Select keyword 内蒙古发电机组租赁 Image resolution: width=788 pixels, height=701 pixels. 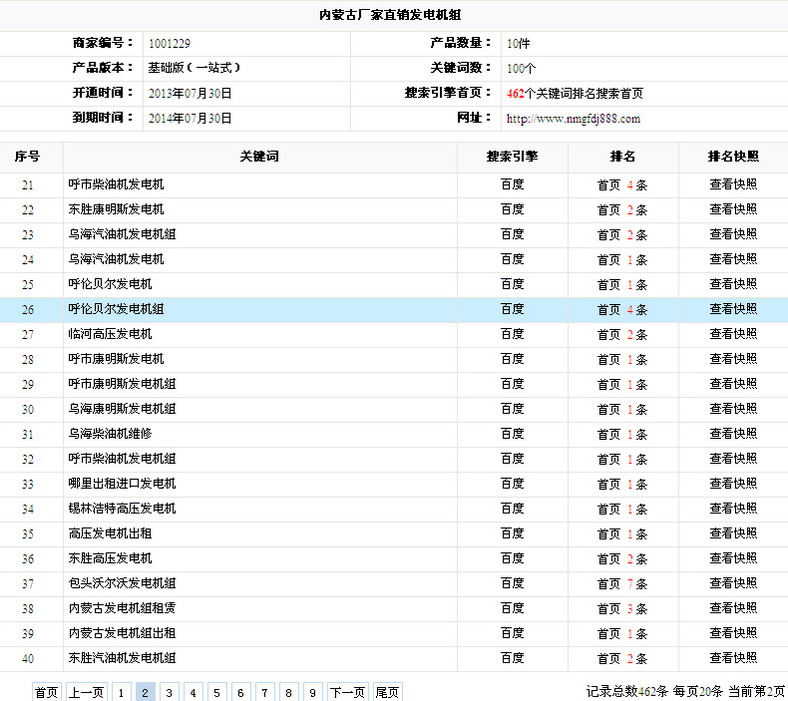pyautogui.click(x=122, y=608)
